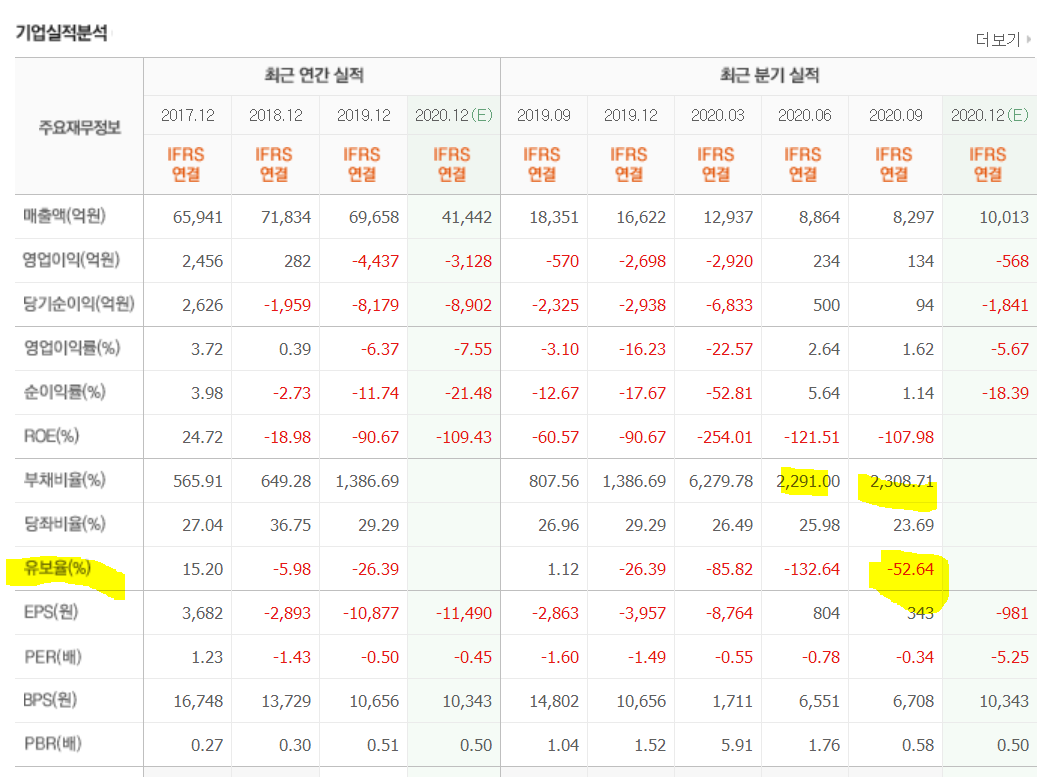Click the quarterly 2019.09 column header
1057x777 pixels.
543,115
